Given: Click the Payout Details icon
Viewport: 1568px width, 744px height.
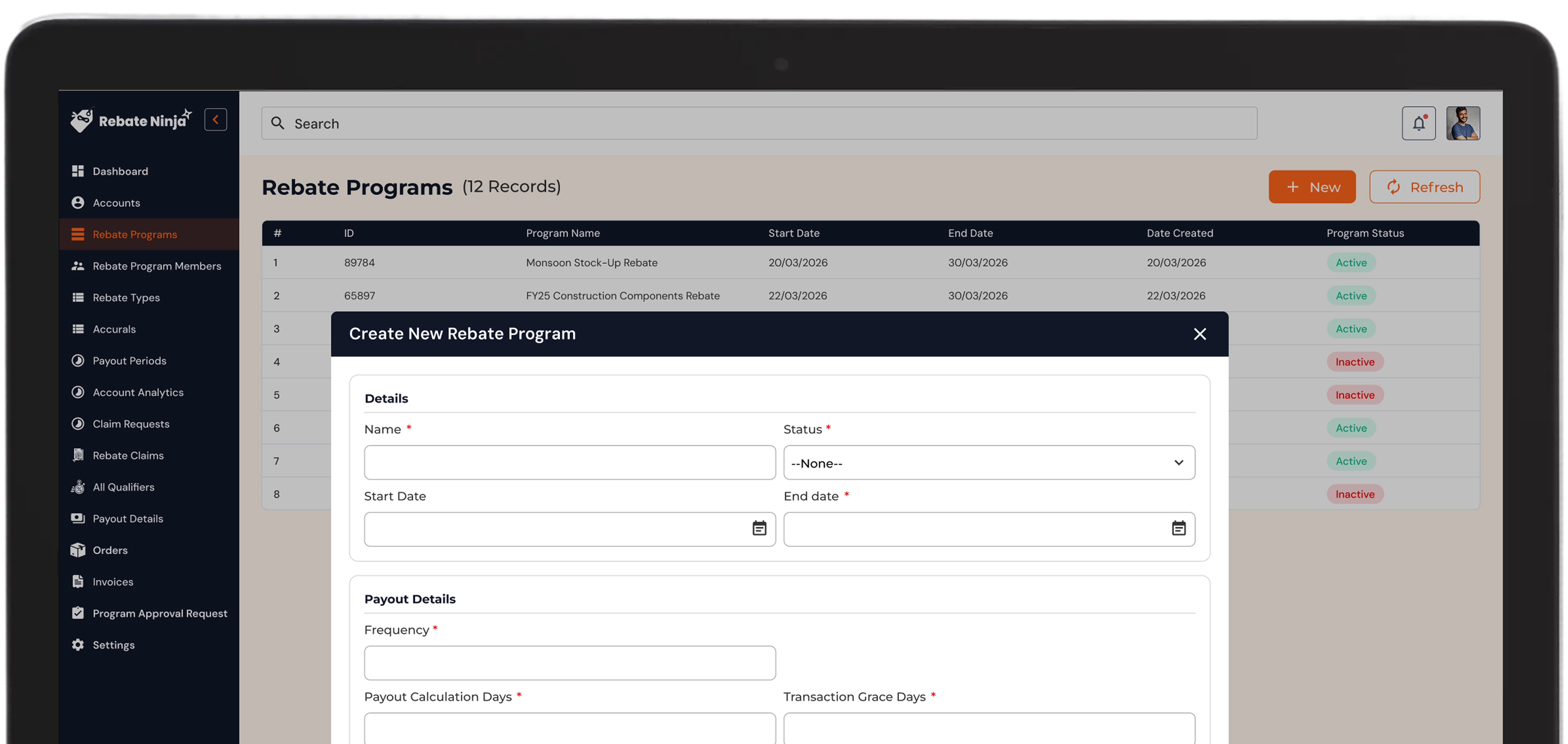Looking at the screenshot, I should pos(77,519).
